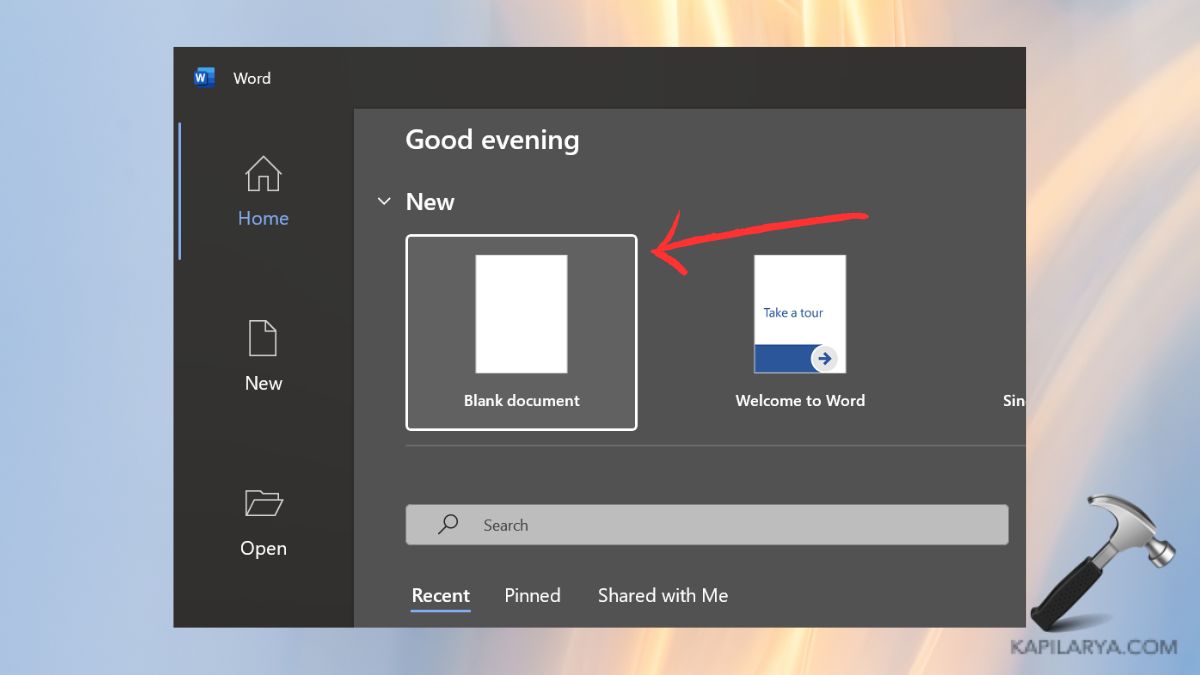Switch to the Shared with Me tab
The width and height of the screenshot is (1200, 675).
pyautogui.click(x=663, y=596)
